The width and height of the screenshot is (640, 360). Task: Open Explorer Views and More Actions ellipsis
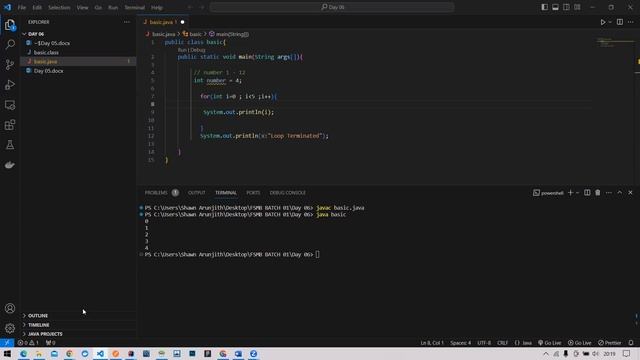127,22
